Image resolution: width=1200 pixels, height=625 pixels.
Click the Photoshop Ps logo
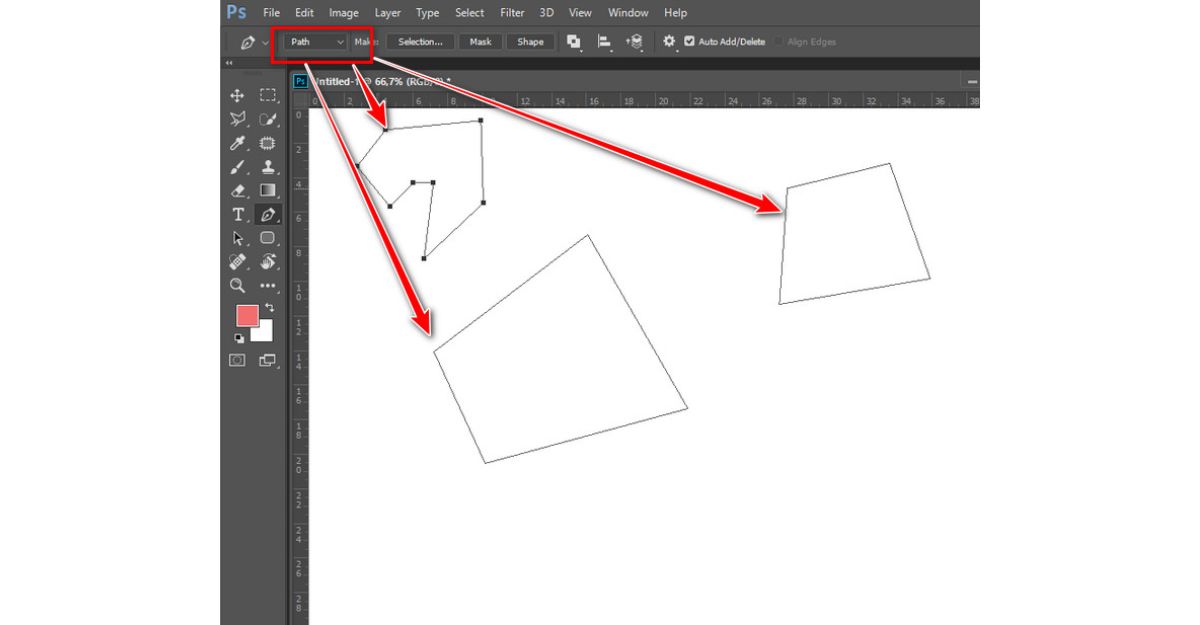(236, 12)
